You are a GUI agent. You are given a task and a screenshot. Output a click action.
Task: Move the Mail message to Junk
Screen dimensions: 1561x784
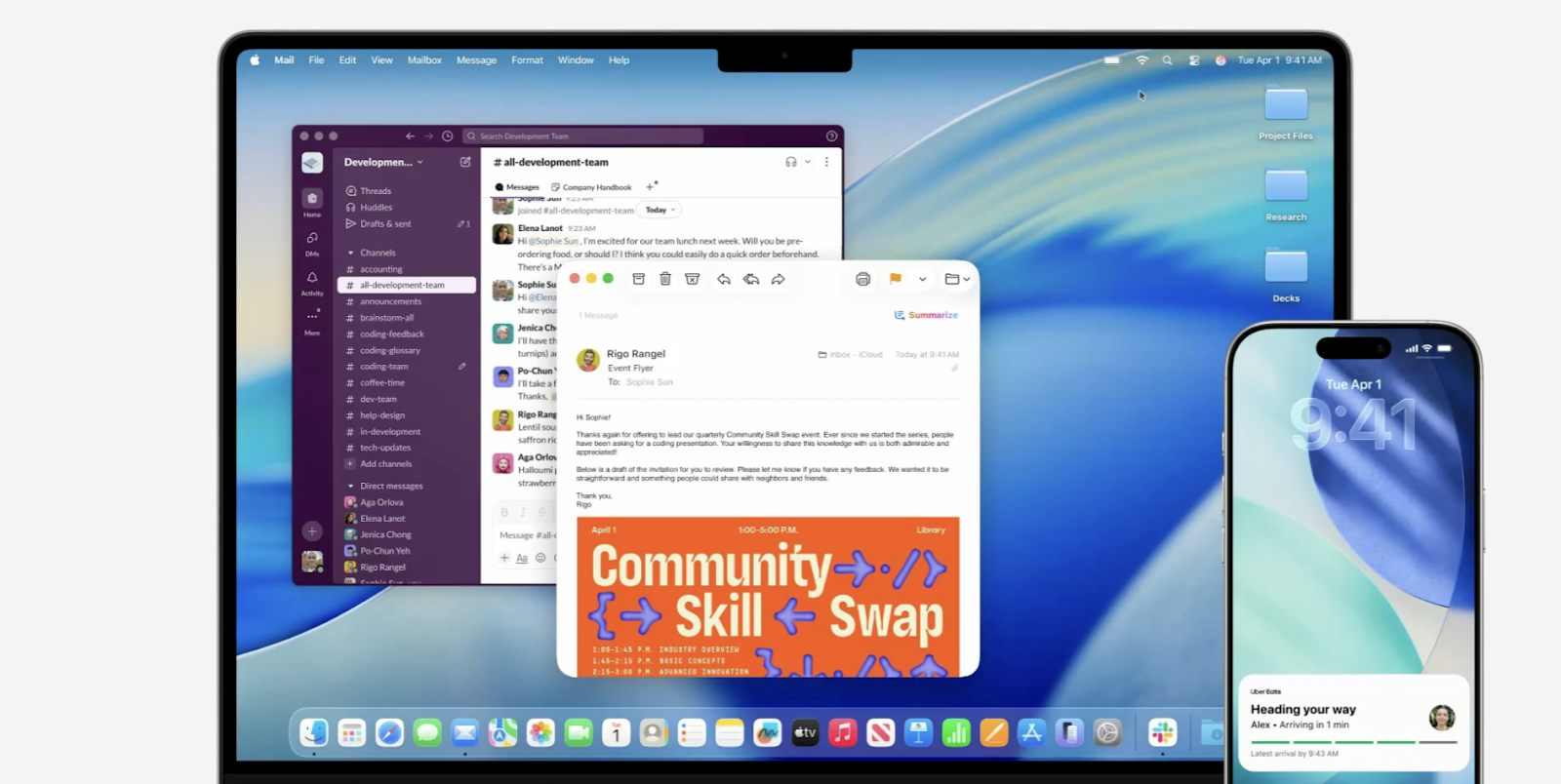coord(693,279)
